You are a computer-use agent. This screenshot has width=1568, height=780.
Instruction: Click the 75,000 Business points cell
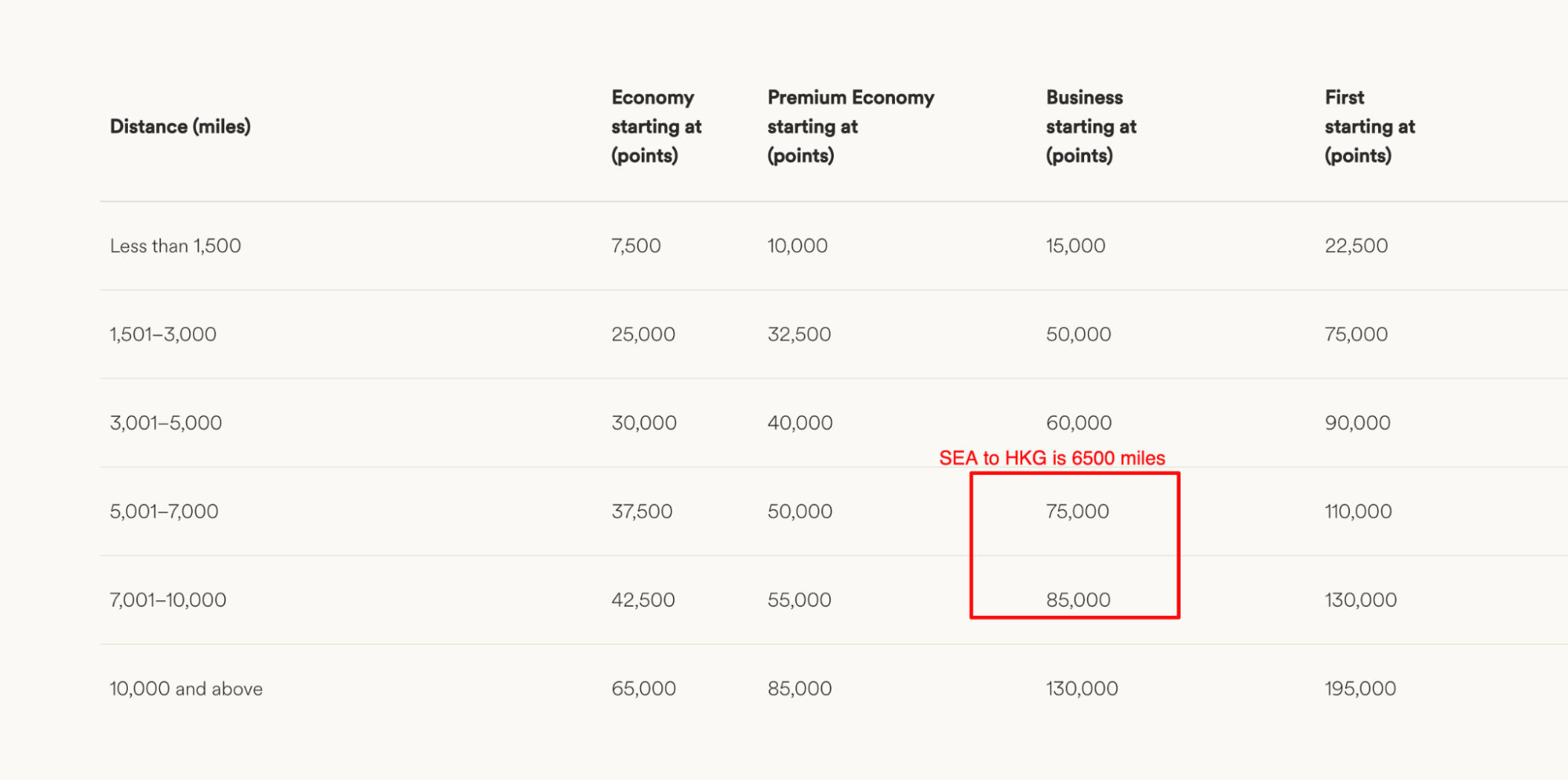coord(1078,512)
